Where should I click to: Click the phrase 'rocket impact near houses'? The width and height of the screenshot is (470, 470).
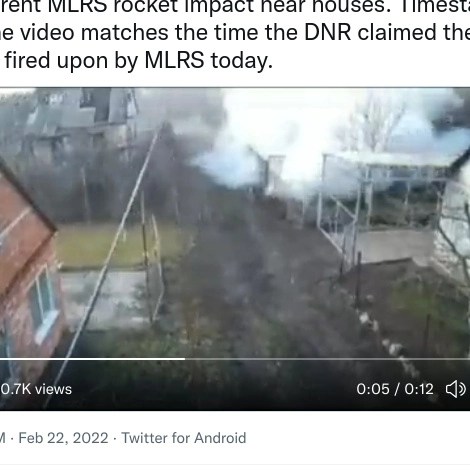[x=252, y=6]
